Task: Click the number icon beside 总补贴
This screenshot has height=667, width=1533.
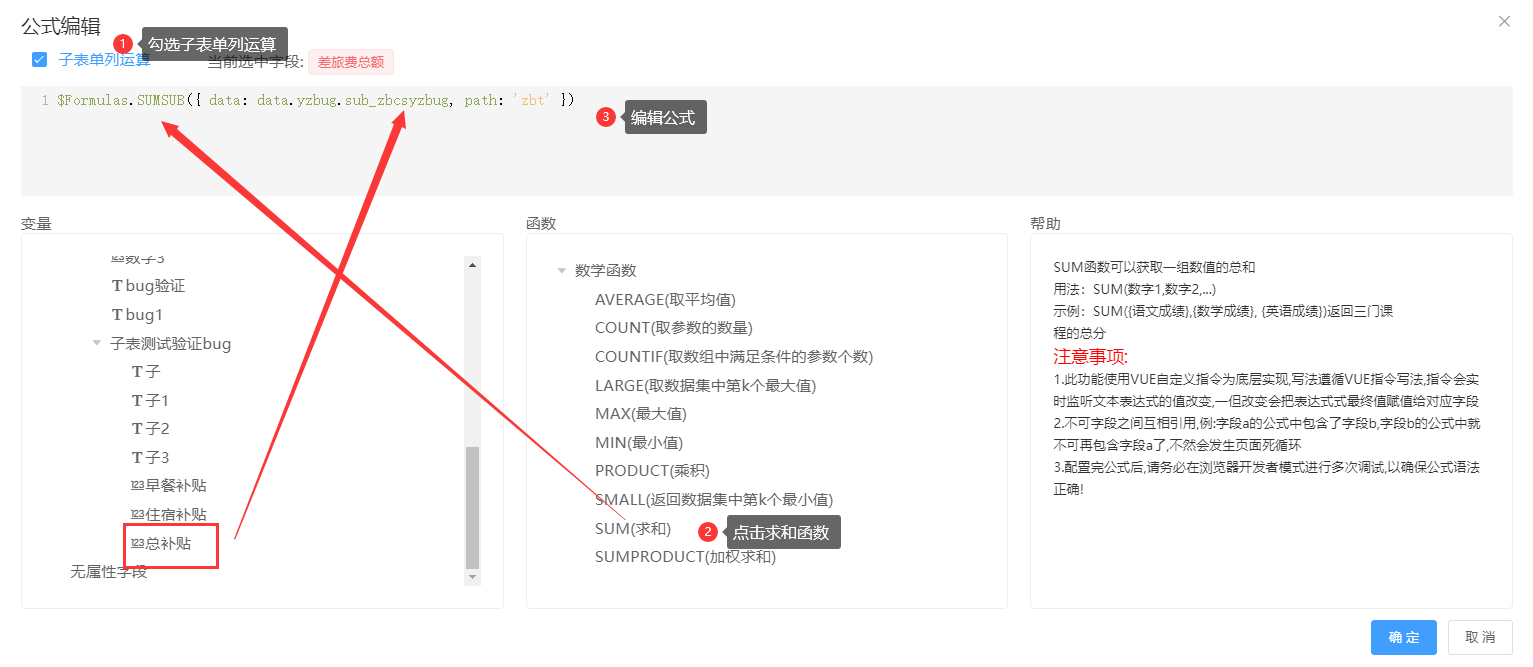Action: (x=138, y=543)
